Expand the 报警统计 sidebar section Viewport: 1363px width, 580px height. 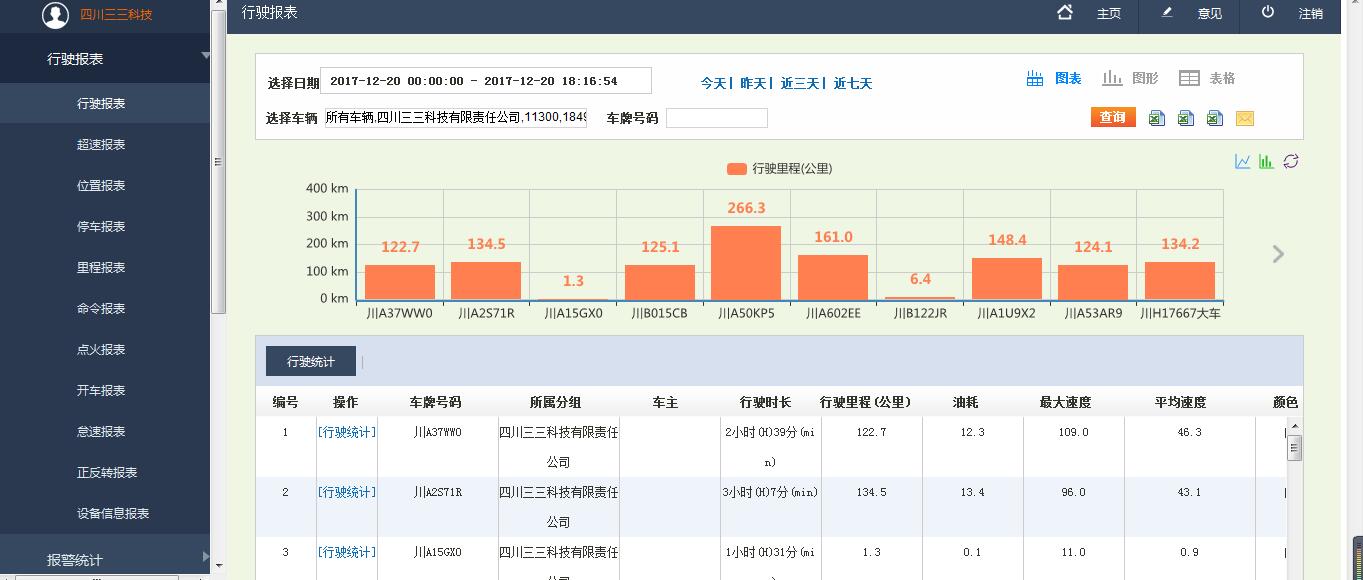tap(105, 560)
